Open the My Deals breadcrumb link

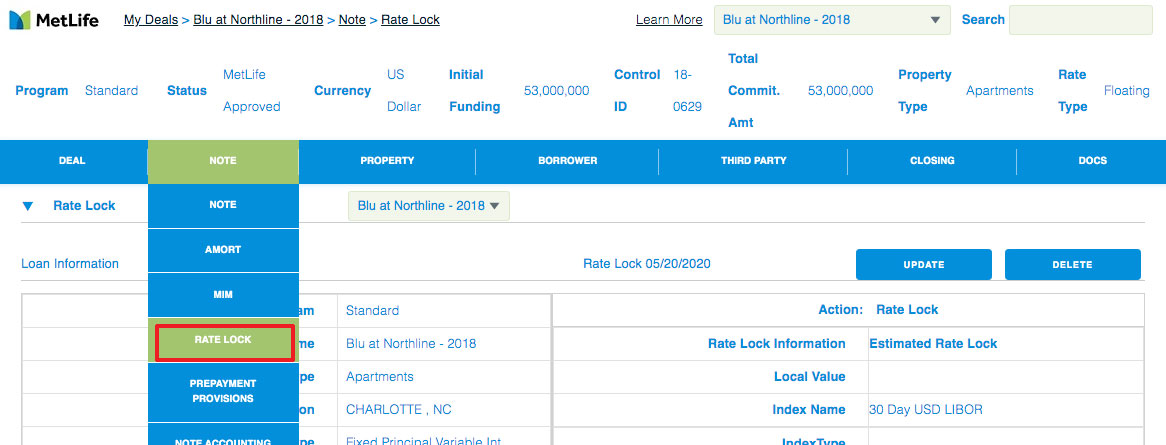click(151, 20)
